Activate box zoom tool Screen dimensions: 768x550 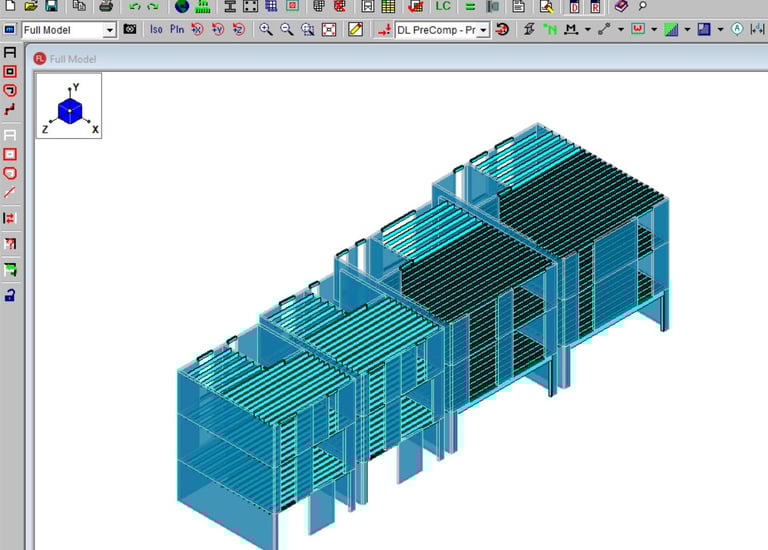pos(308,29)
